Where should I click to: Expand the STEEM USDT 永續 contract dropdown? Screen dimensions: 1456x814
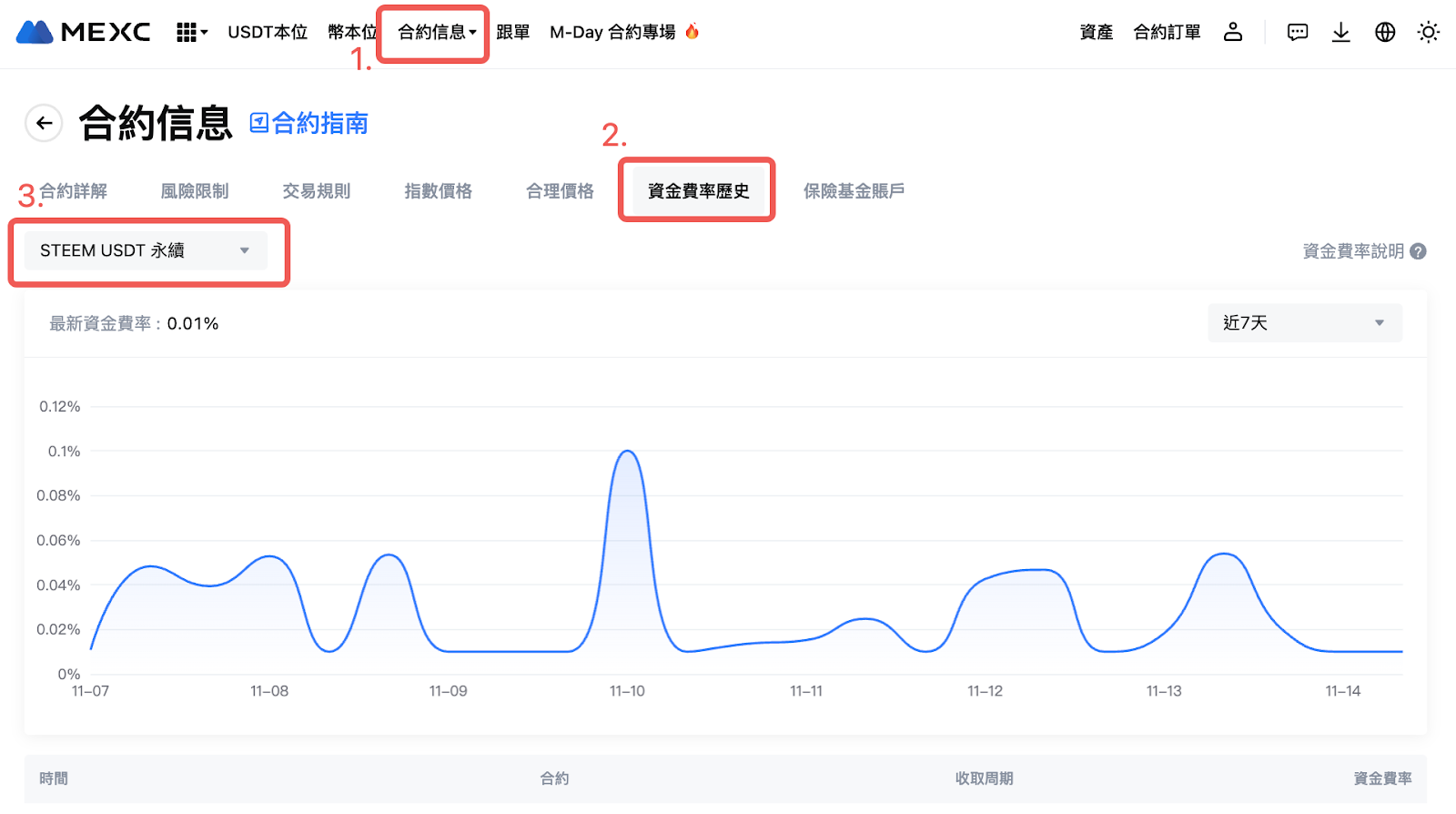point(146,250)
